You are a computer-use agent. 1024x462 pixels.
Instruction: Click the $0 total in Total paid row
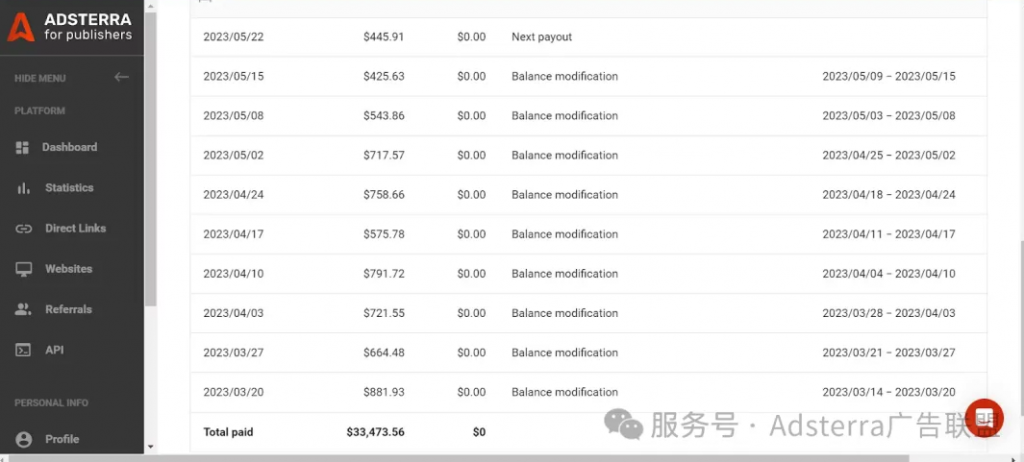[x=479, y=432]
